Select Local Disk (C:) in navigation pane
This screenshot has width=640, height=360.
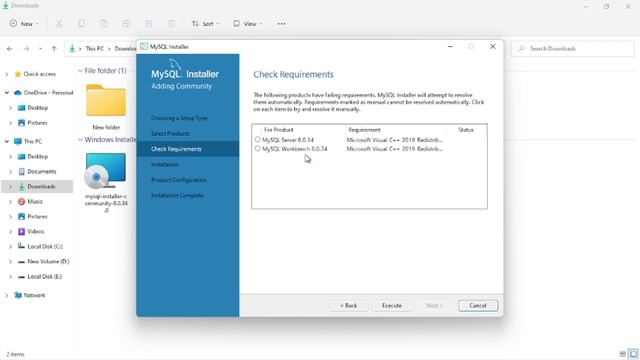45,247
